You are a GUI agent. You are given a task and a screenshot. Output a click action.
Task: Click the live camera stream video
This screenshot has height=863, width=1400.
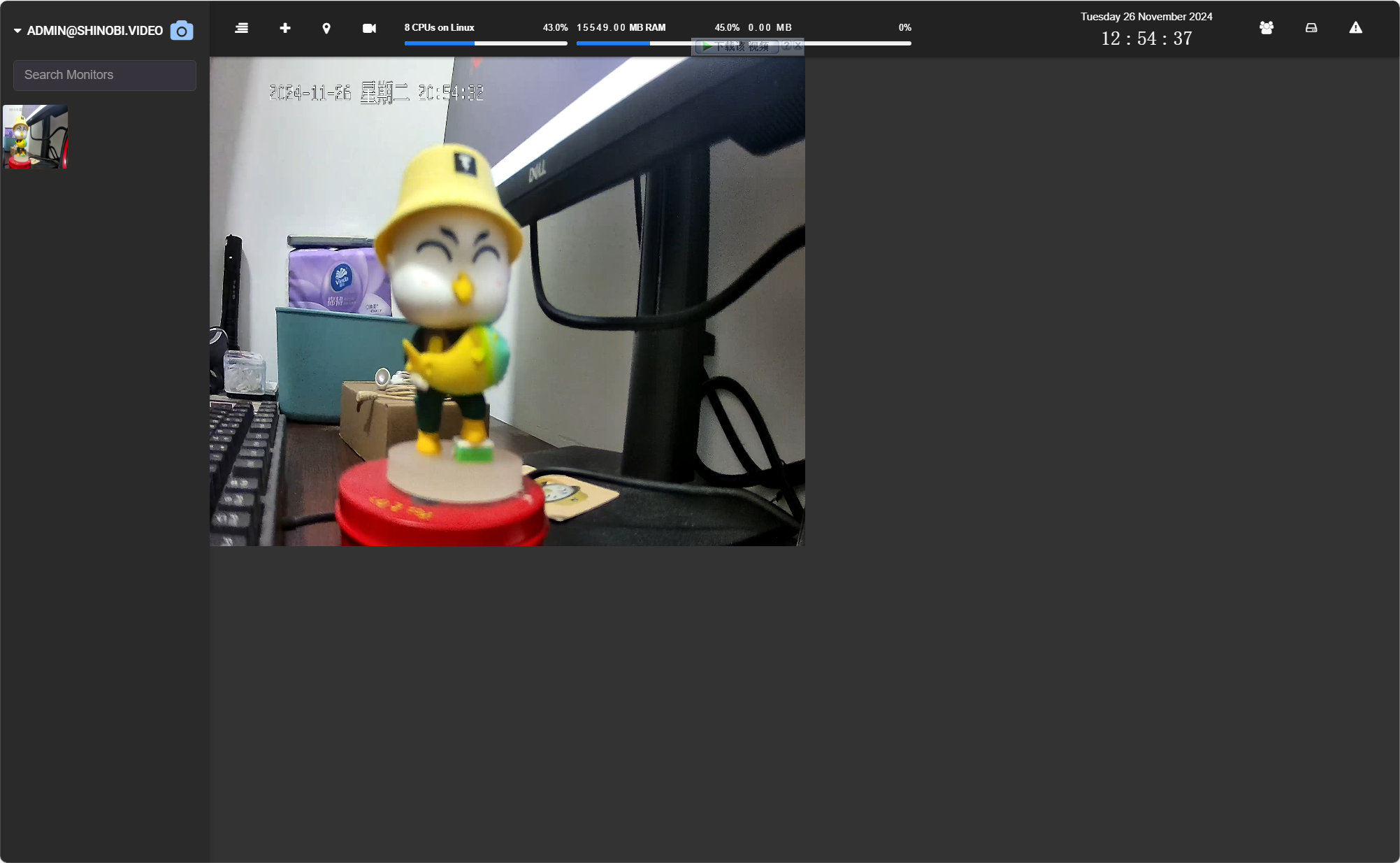click(x=507, y=301)
